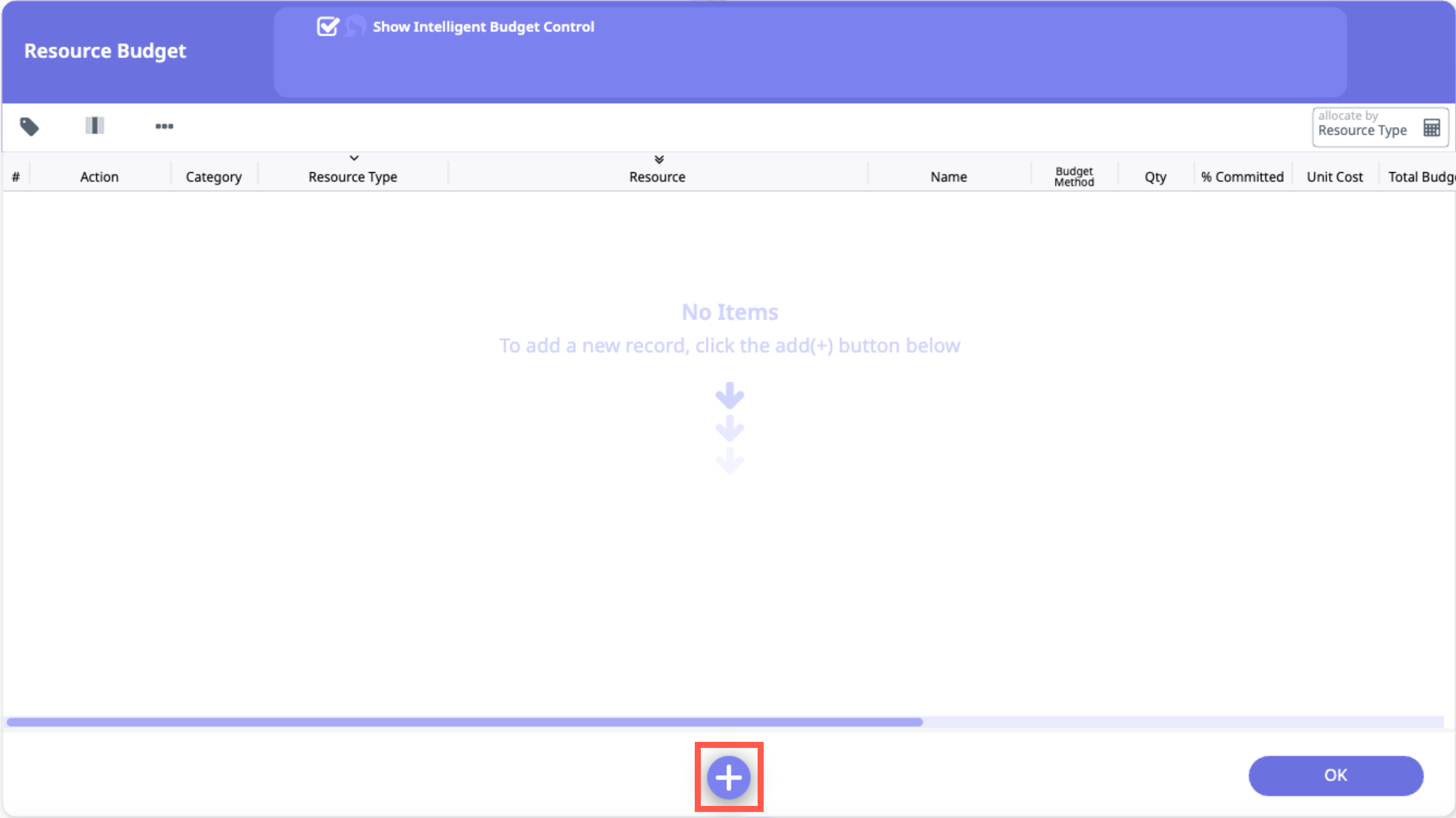
Task: Click the Action column header
Action: pos(99,177)
